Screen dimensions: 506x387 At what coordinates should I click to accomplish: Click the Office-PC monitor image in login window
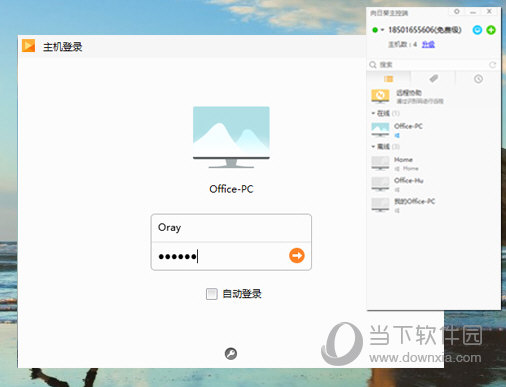click(x=231, y=137)
